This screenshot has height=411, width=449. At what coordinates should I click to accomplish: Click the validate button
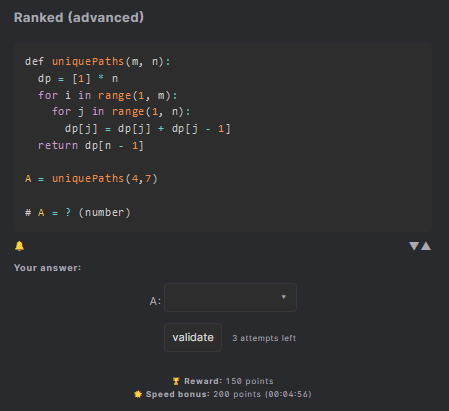click(x=193, y=337)
